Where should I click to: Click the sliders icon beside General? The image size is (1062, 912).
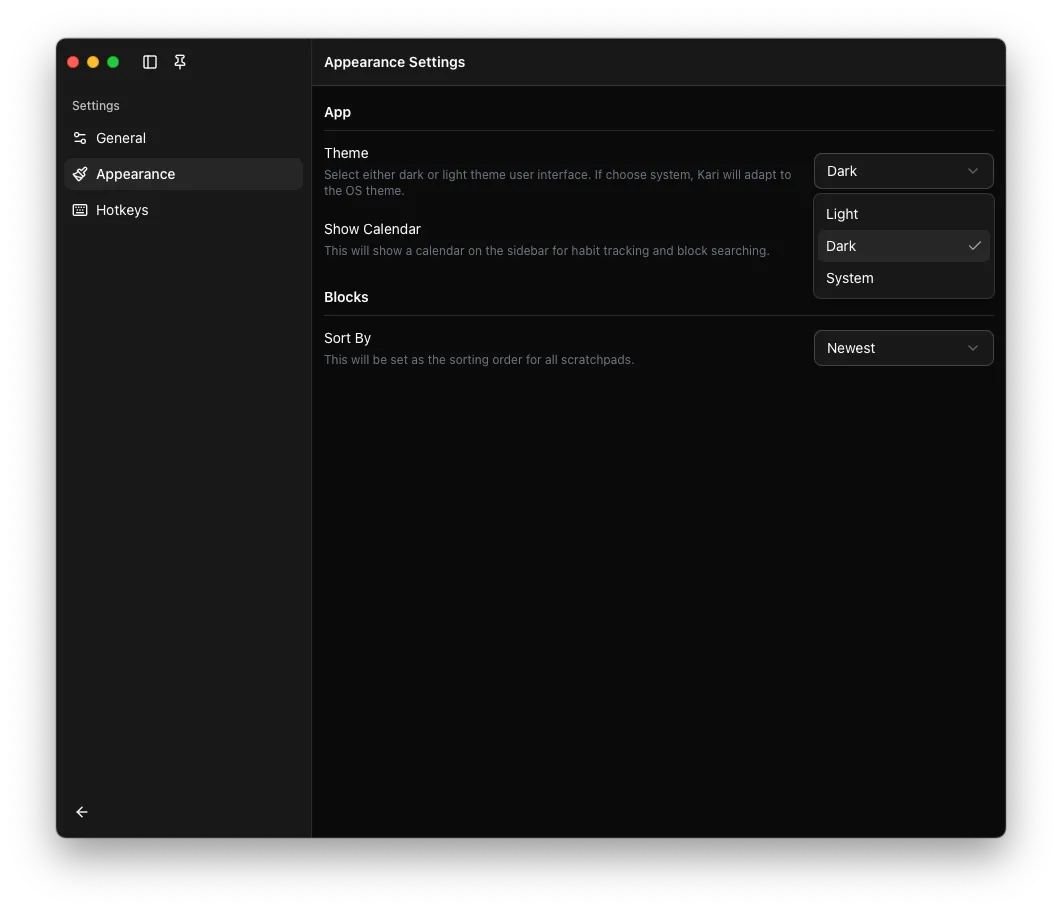80,138
